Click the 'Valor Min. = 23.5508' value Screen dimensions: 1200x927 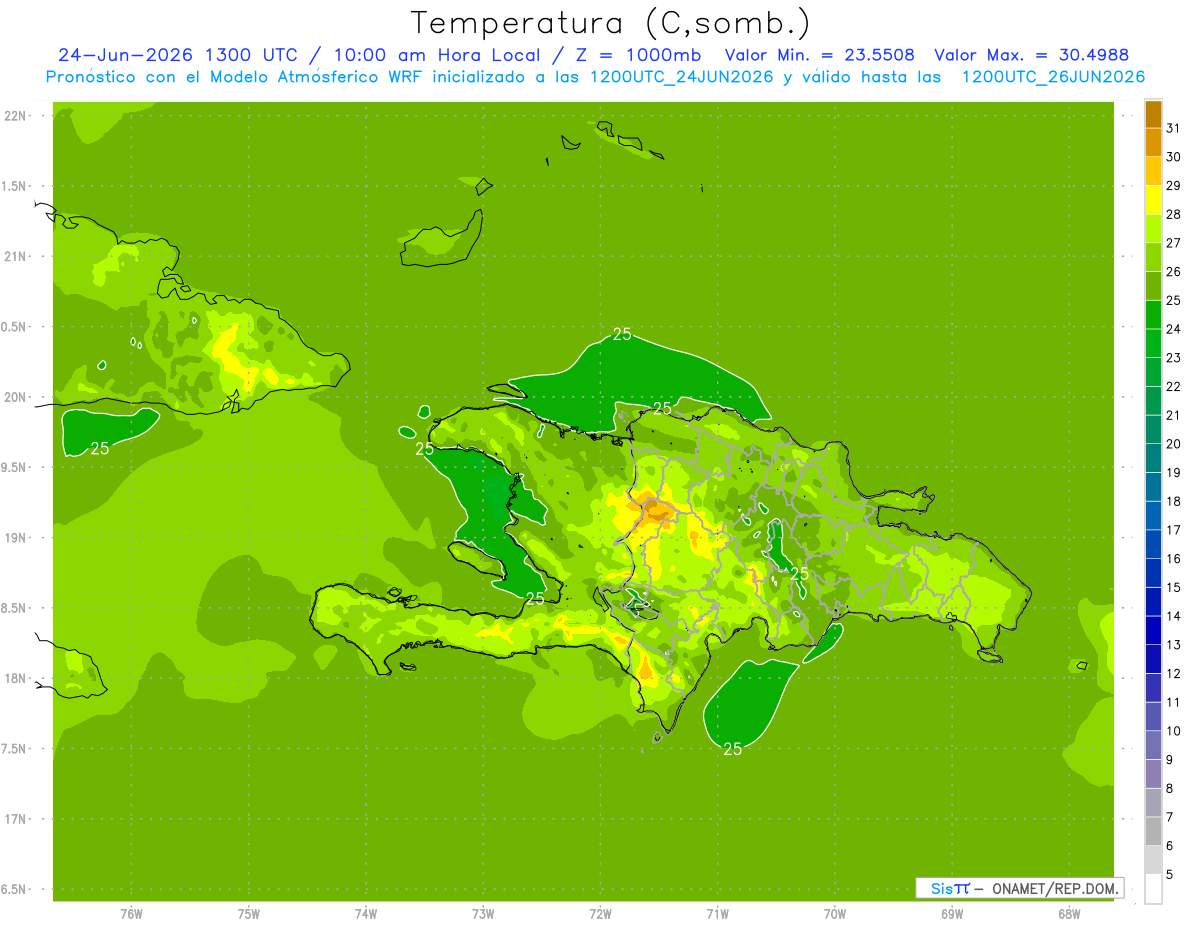[x=820, y=55]
